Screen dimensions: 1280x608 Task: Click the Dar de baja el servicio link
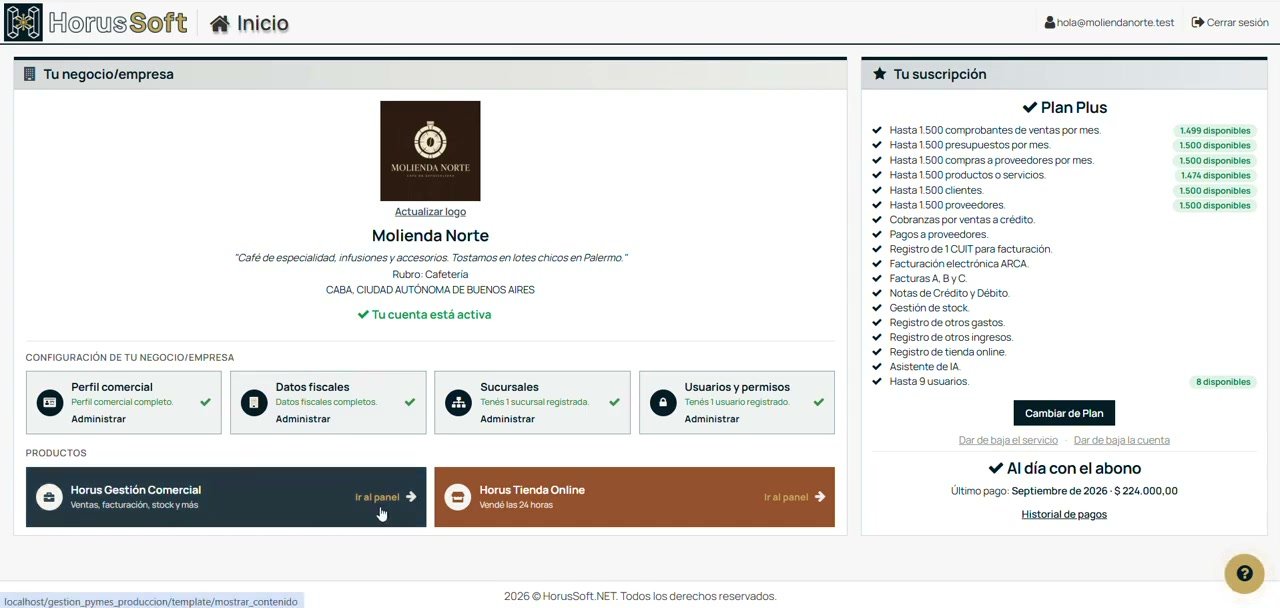click(1008, 440)
